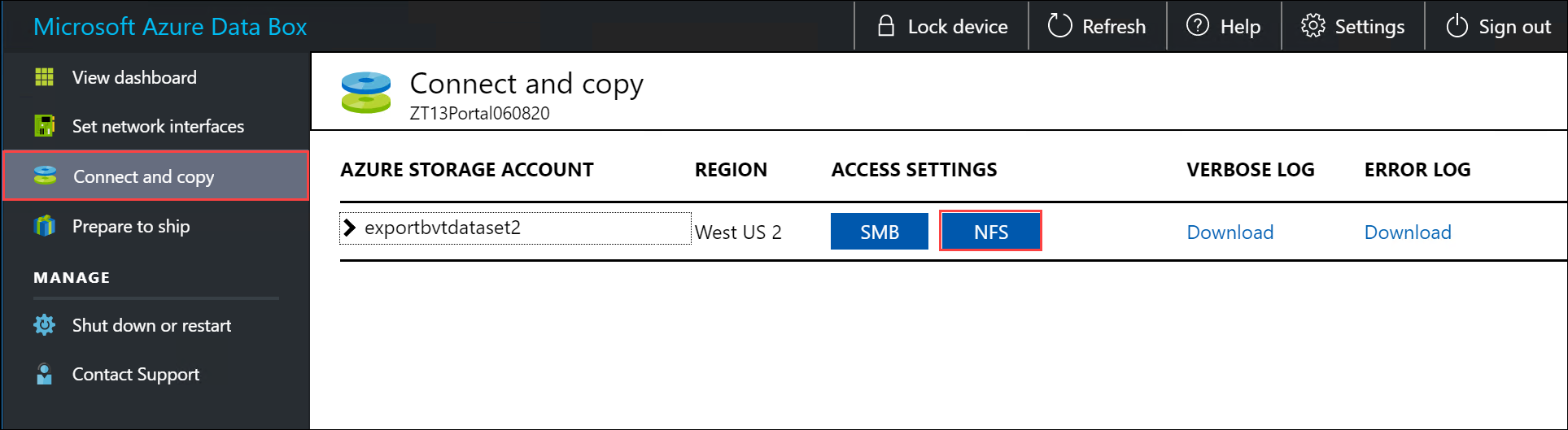Click the Connect and copy disk icon
1568x430 pixels.
(46, 176)
